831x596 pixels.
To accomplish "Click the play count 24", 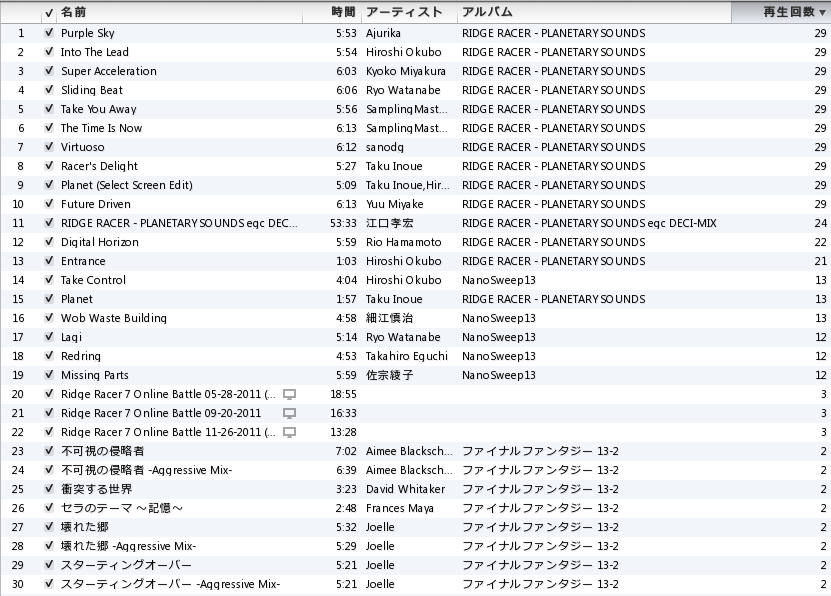I will (x=820, y=223).
